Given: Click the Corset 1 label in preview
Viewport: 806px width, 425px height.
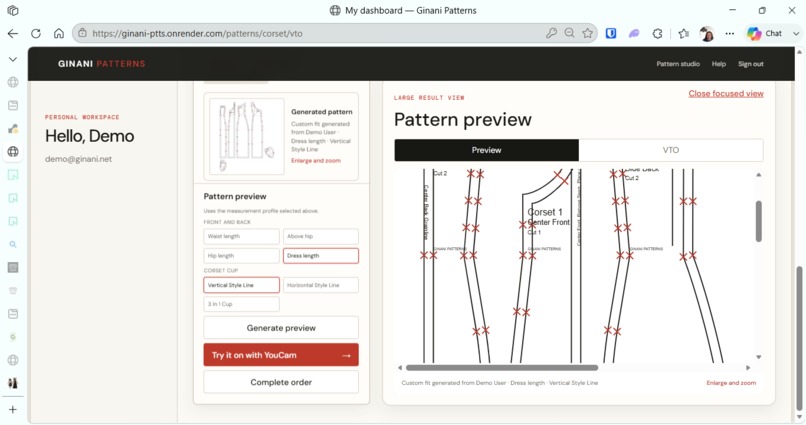Looking at the screenshot, I should [x=545, y=212].
